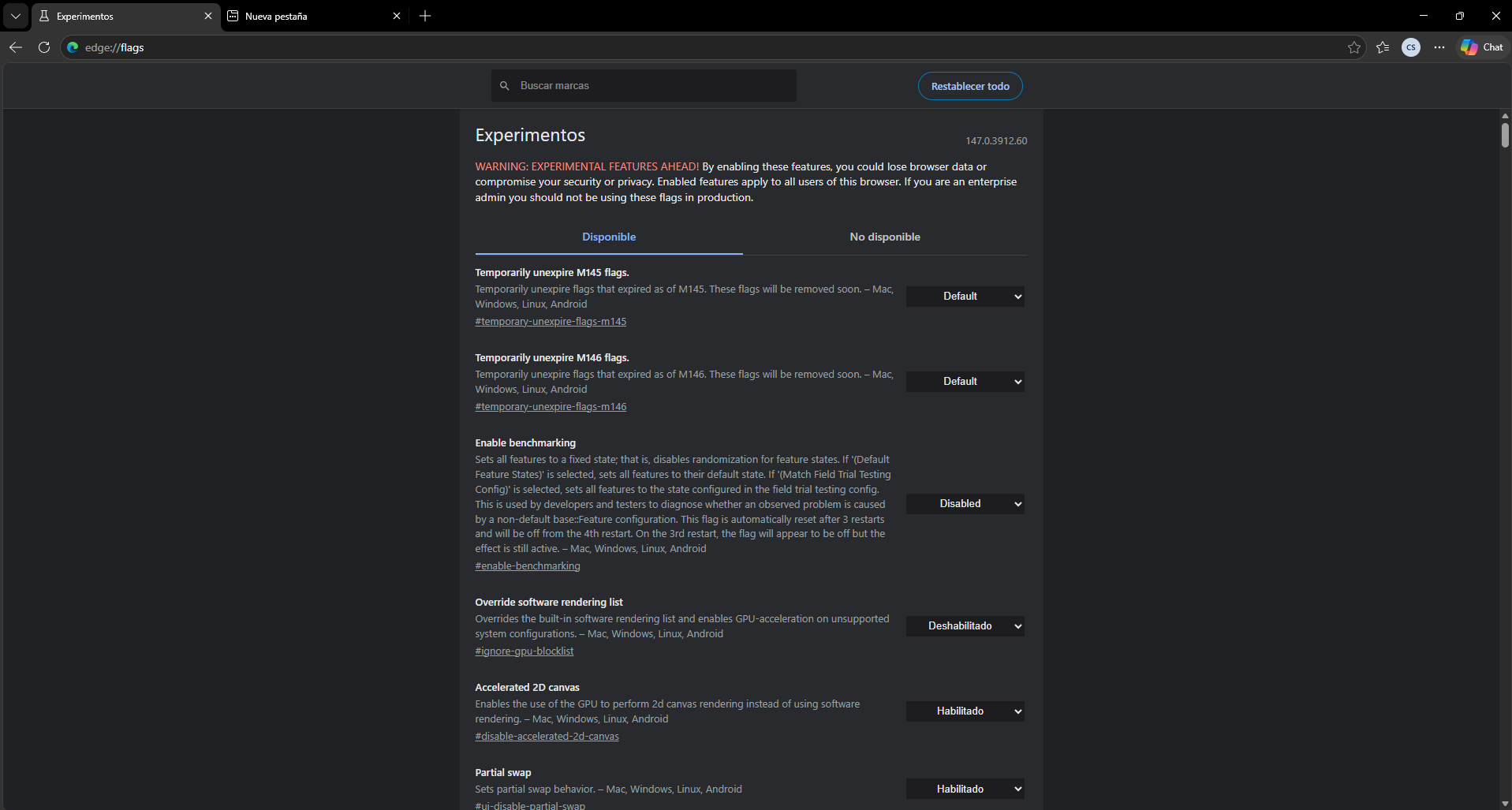
Task: Switch to the No disponible tab
Action: pos(884,237)
